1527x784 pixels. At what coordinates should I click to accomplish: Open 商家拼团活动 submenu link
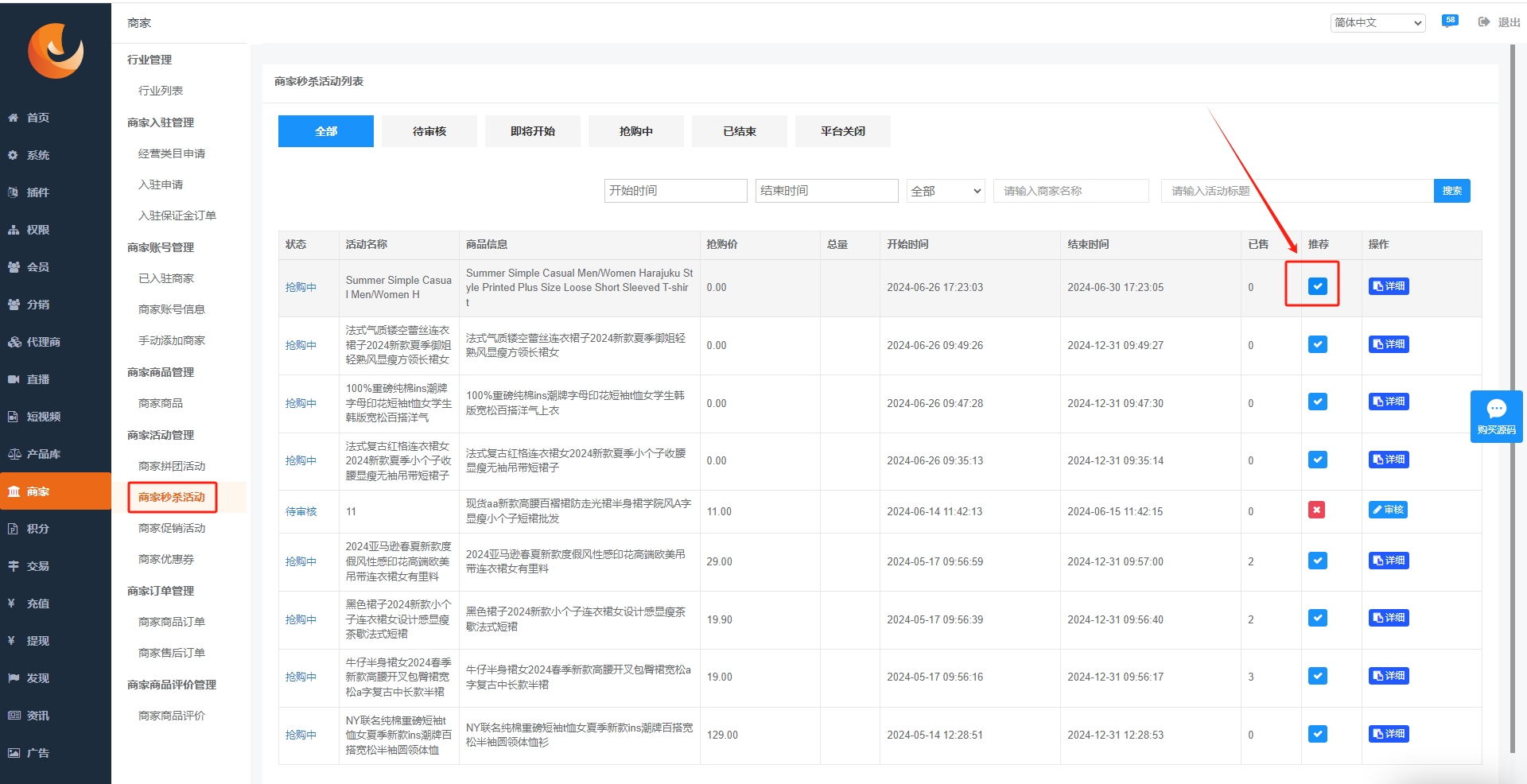click(172, 466)
